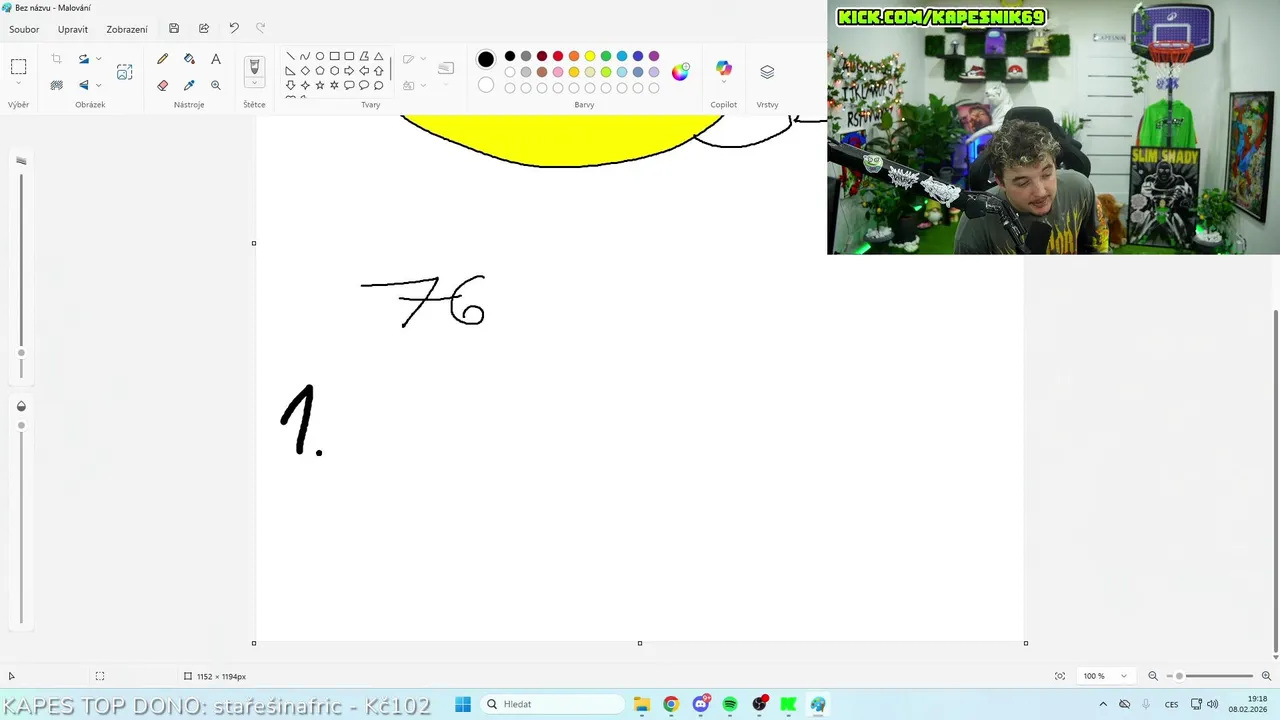Open the generative image creator icon
Screen dimensions: 1280x720
pos(124,72)
